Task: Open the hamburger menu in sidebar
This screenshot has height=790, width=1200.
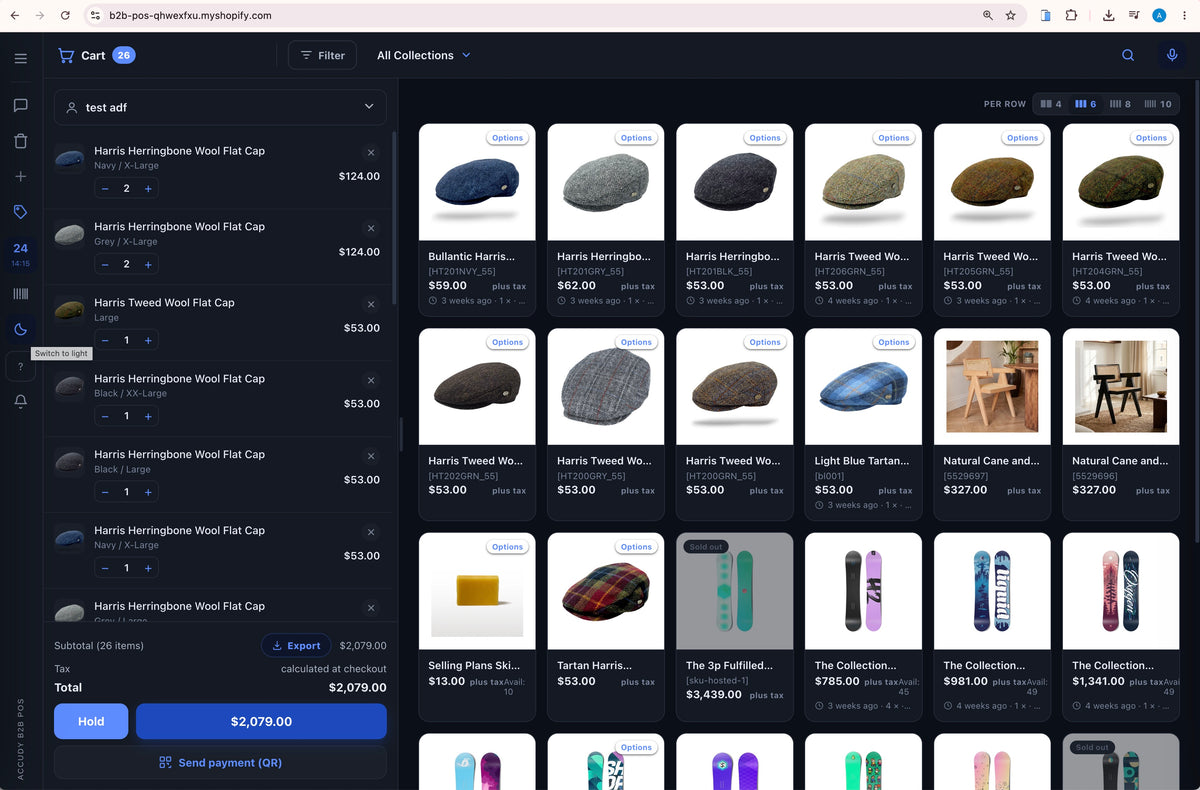Action: point(20,58)
